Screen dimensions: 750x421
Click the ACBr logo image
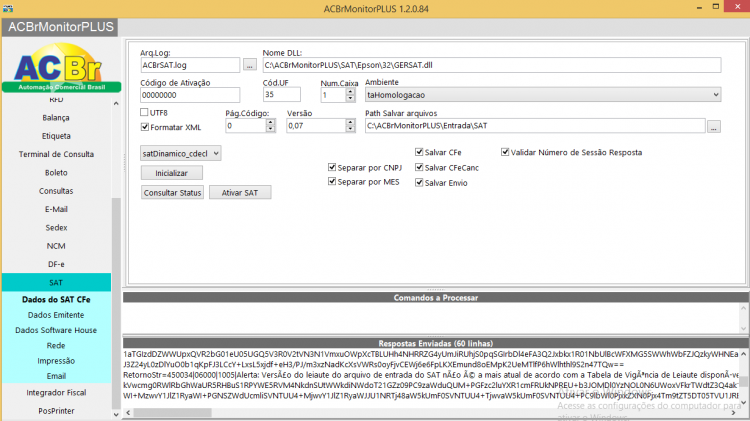[61, 67]
